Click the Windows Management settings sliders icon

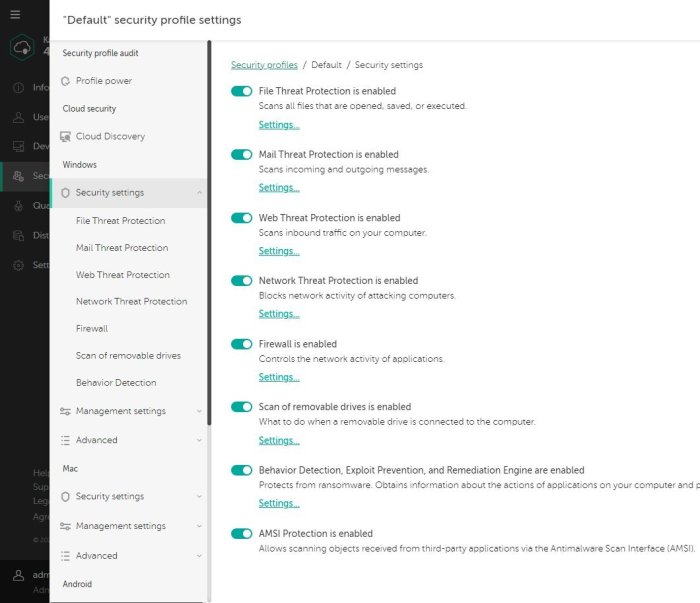66,411
